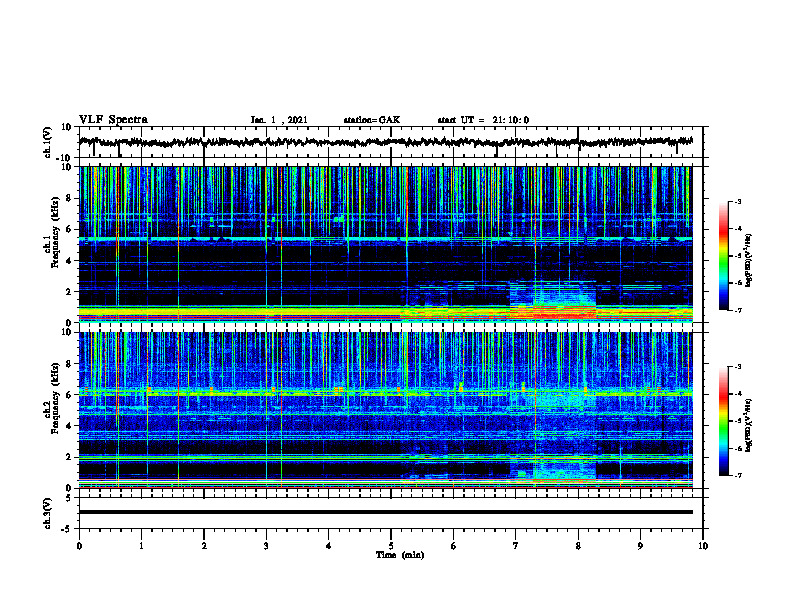Click the "ch.1(V)" waveform axis label
792x612 pixels.
point(48,142)
